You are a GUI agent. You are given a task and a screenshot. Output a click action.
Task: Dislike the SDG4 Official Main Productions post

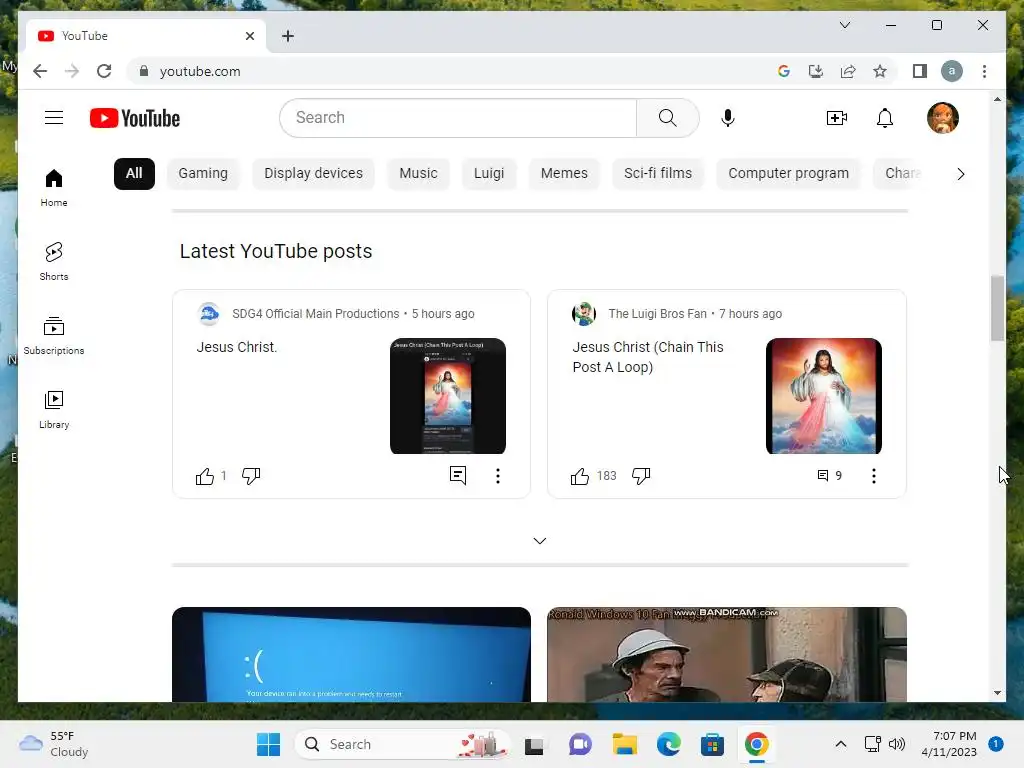point(251,476)
